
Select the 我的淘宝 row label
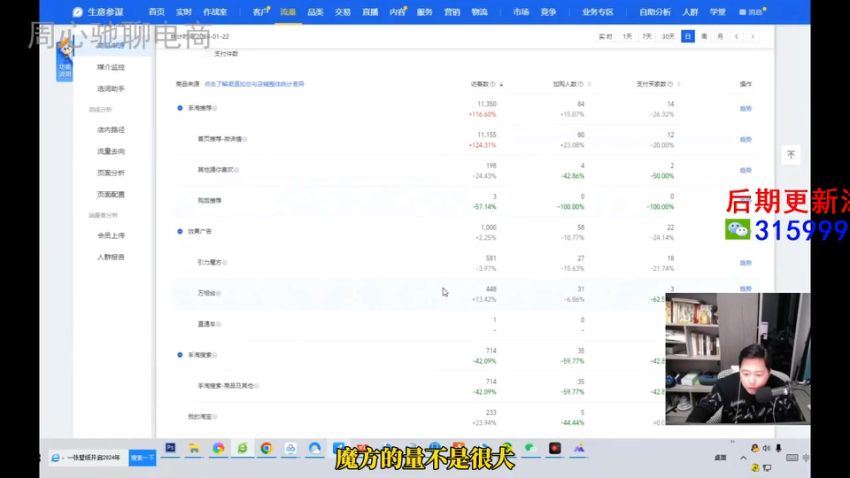pyautogui.click(x=199, y=417)
